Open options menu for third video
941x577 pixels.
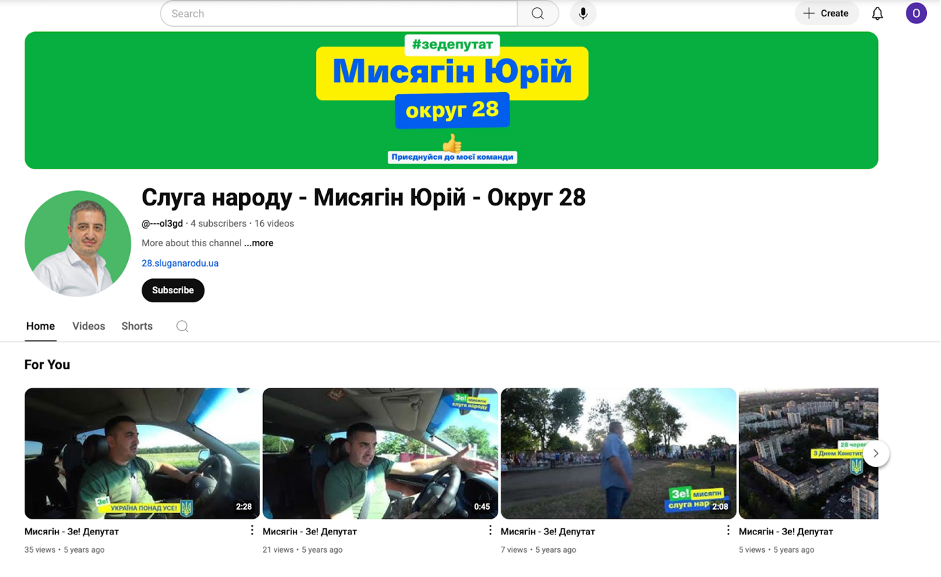point(728,531)
